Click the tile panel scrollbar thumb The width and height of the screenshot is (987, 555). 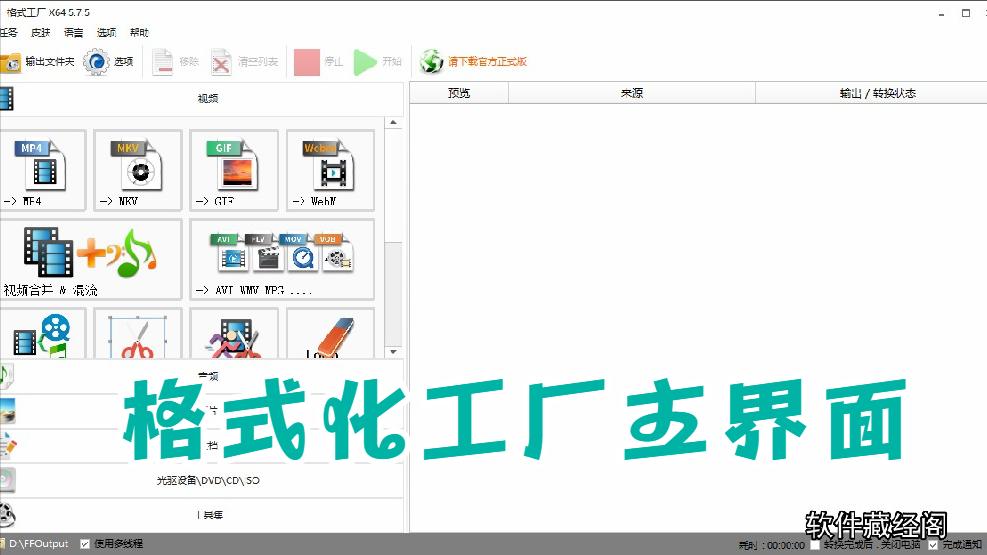click(x=393, y=292)
